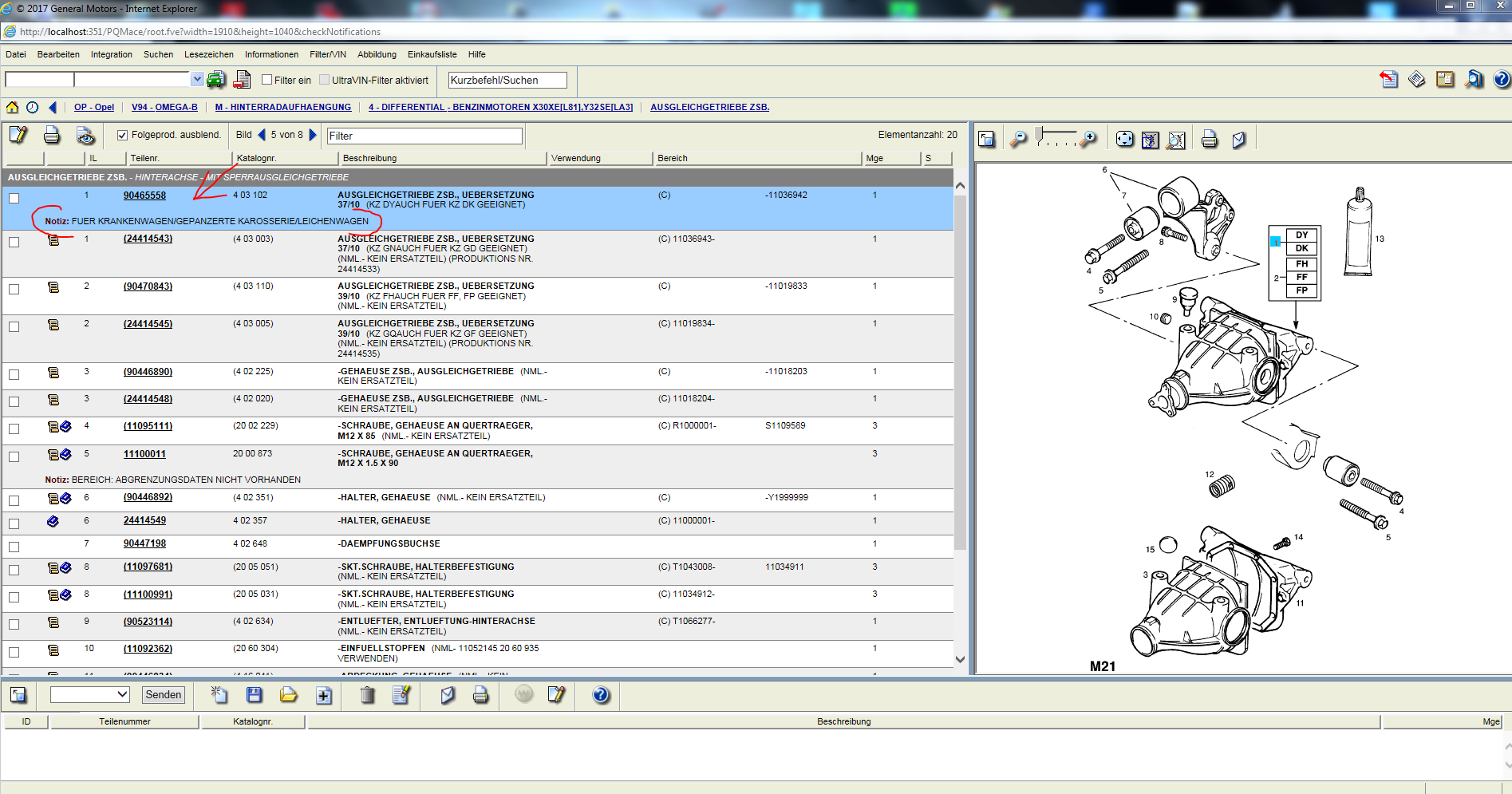Check the box for part (24414543)
The image size is (1512, 794).
coord(14,242)
